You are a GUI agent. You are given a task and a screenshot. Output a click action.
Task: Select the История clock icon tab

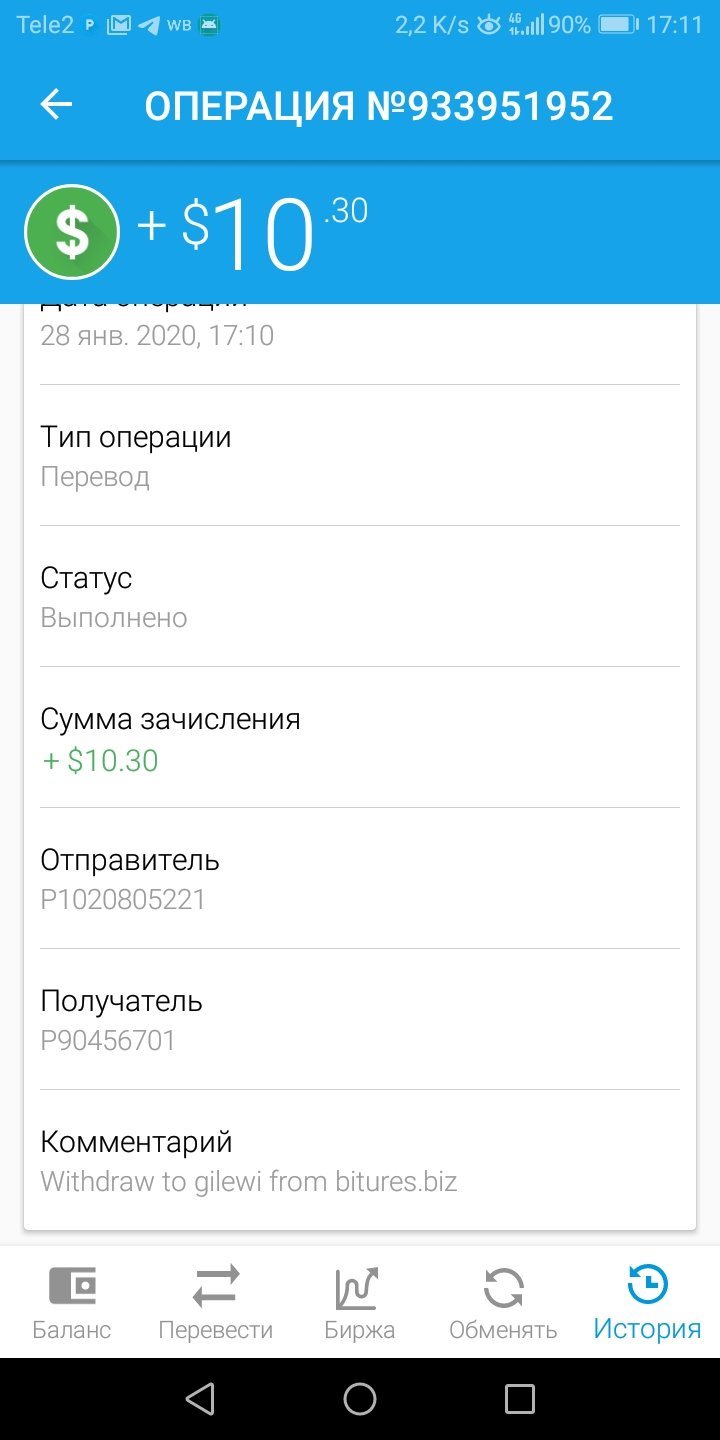[648, 1302]
